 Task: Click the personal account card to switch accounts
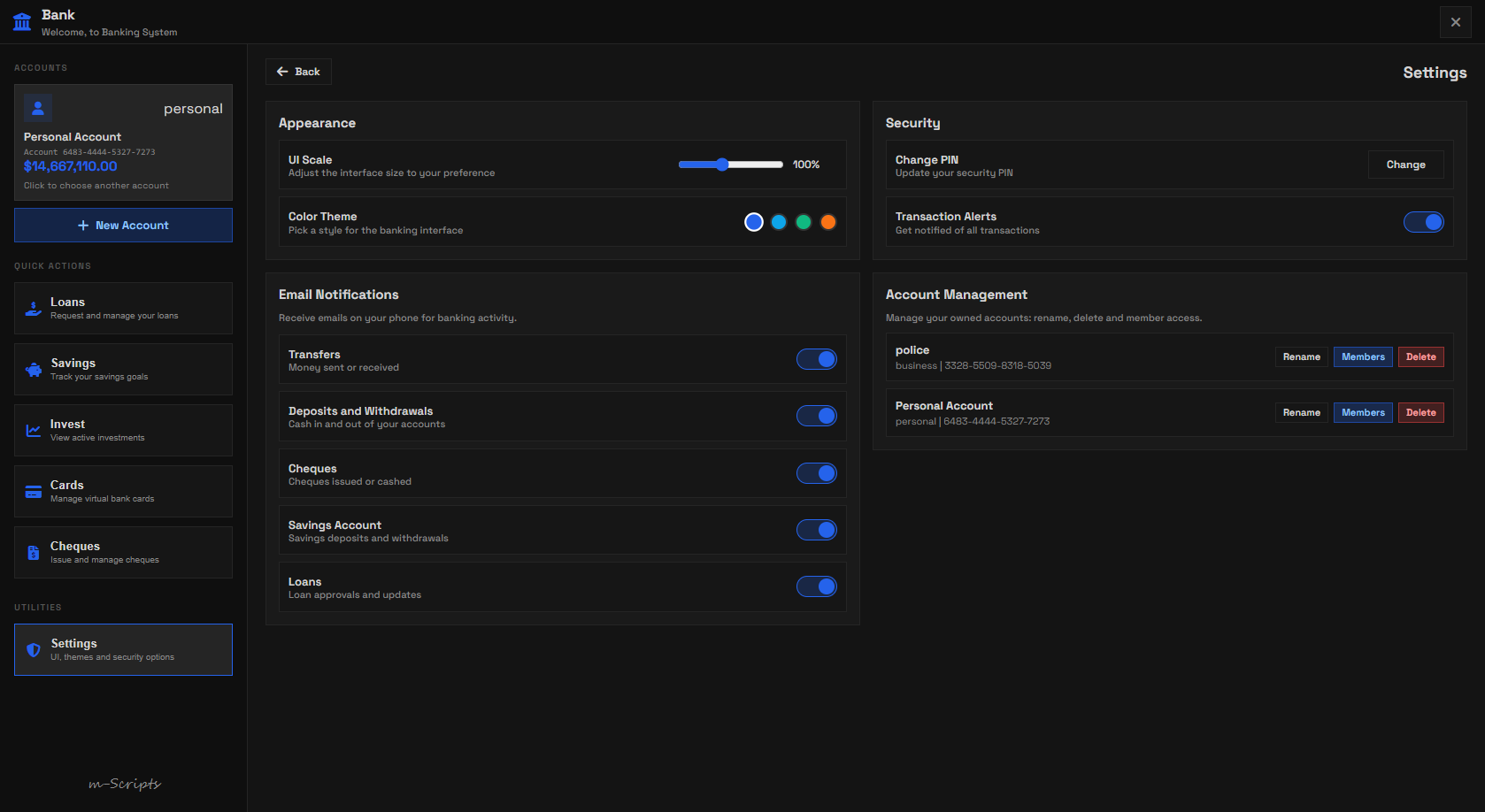(x=123, y=142)
